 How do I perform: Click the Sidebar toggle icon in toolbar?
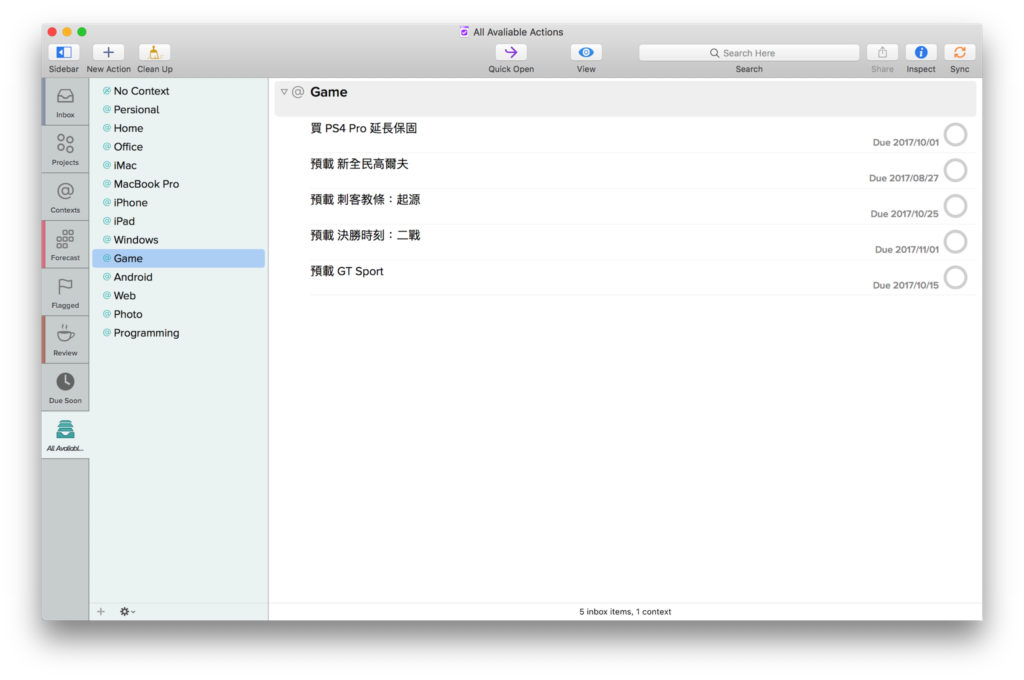[x=64, y=53]
